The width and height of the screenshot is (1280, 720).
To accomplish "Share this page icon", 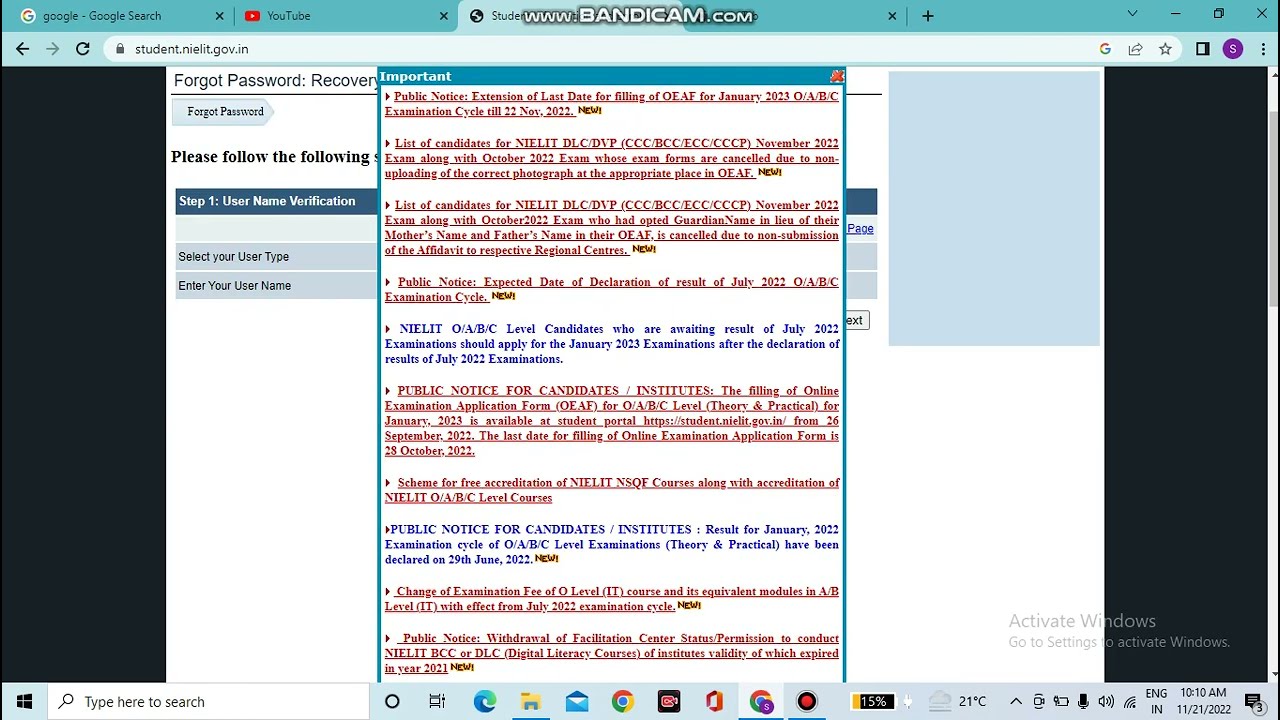I will pyautogui.click(x=1135, y=49).
